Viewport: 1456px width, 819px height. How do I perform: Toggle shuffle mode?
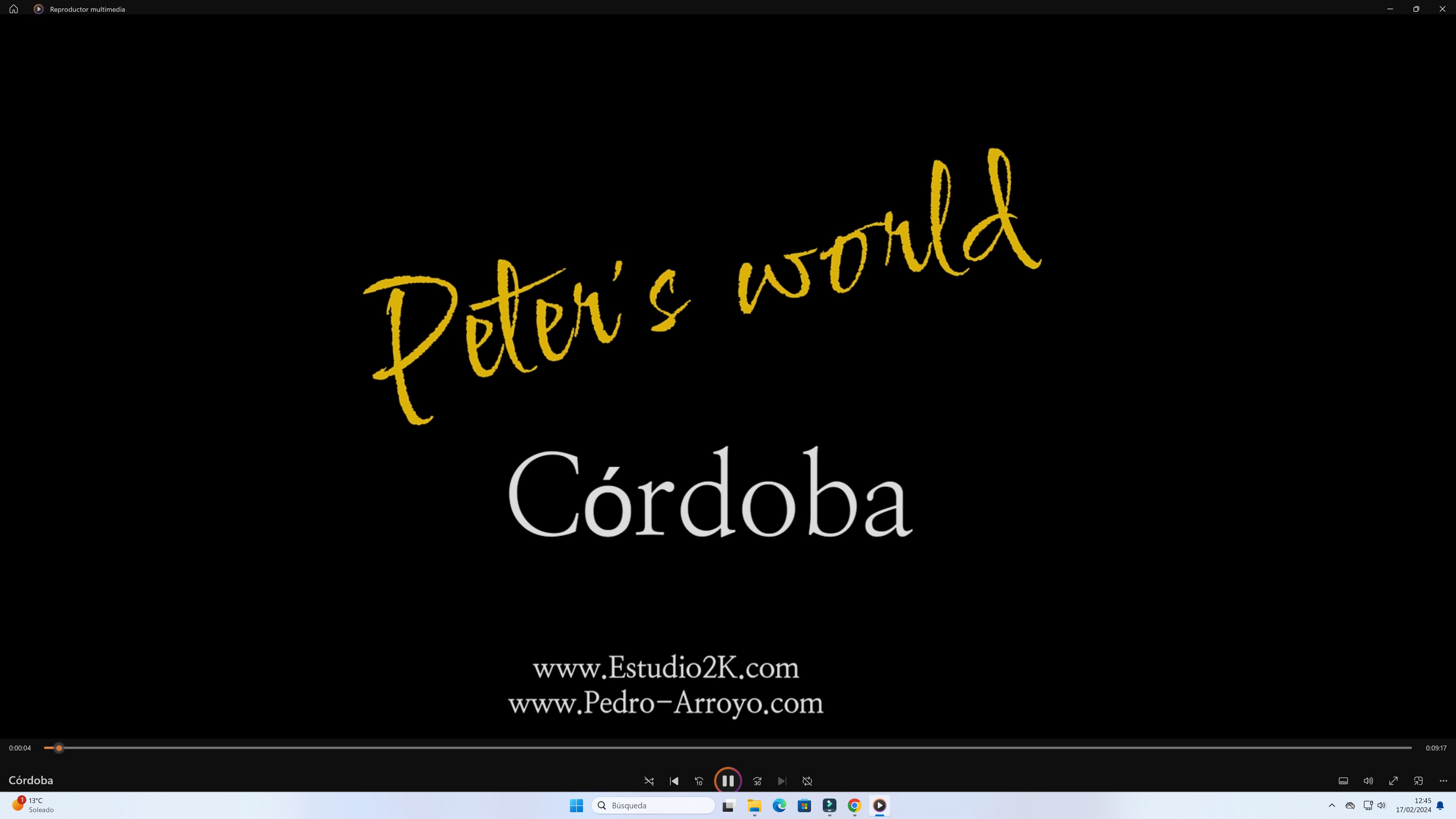pos(649,781)
